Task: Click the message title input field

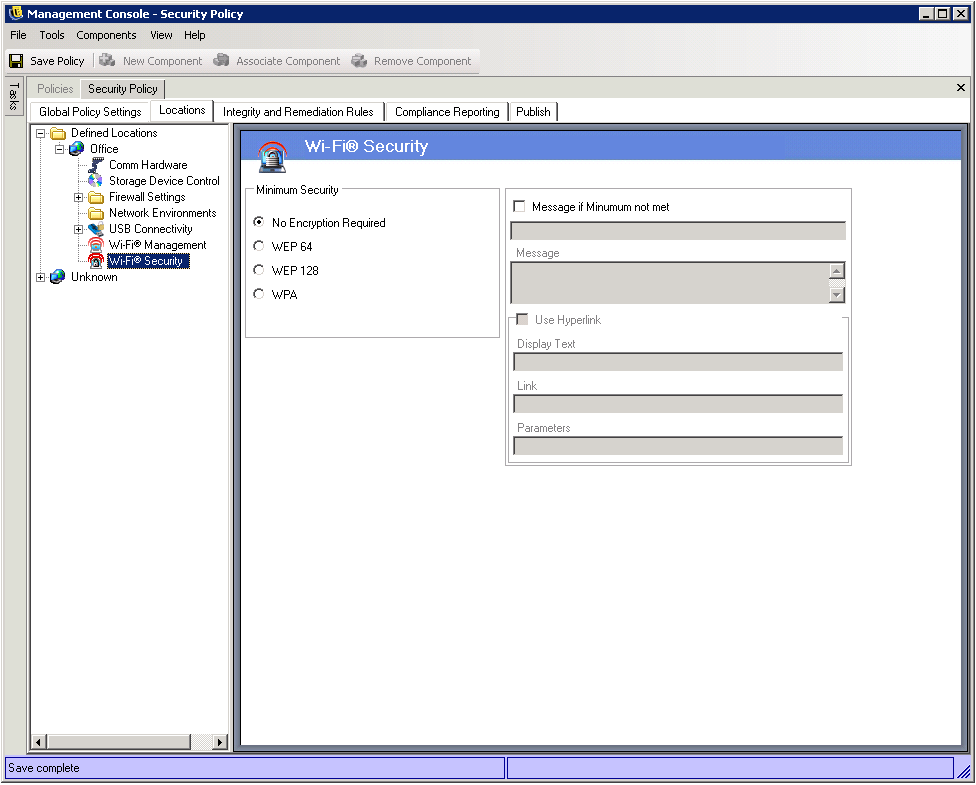Action: (x=678, y=230)
